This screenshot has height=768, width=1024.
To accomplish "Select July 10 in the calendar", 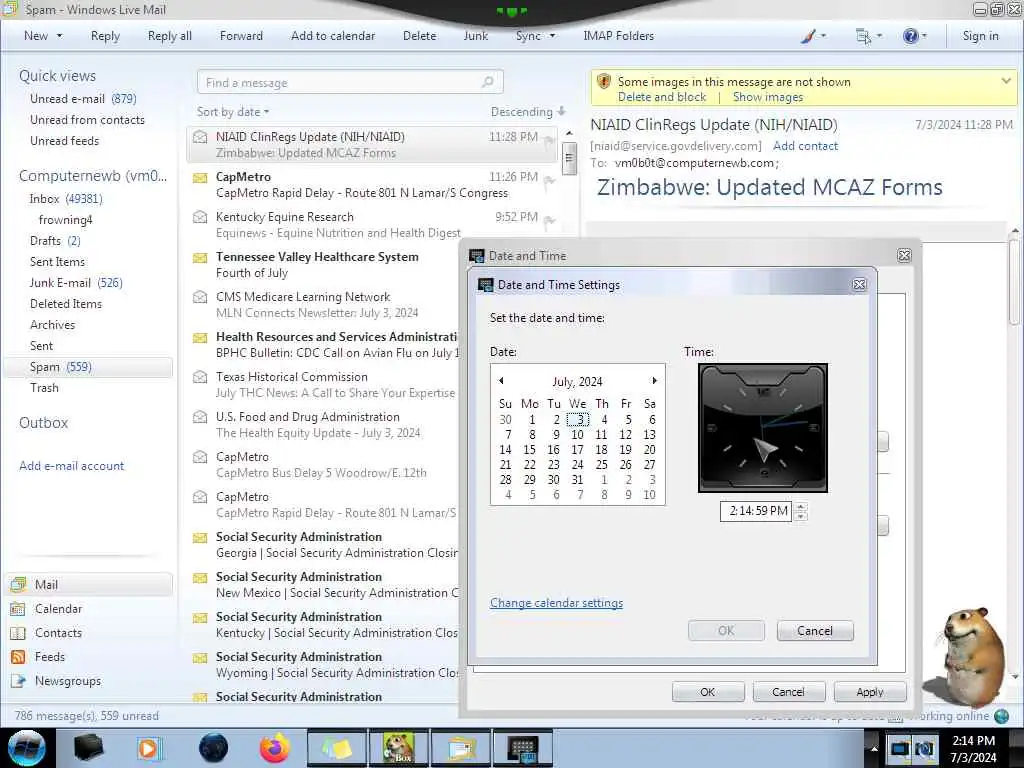I will coord(577,434).
